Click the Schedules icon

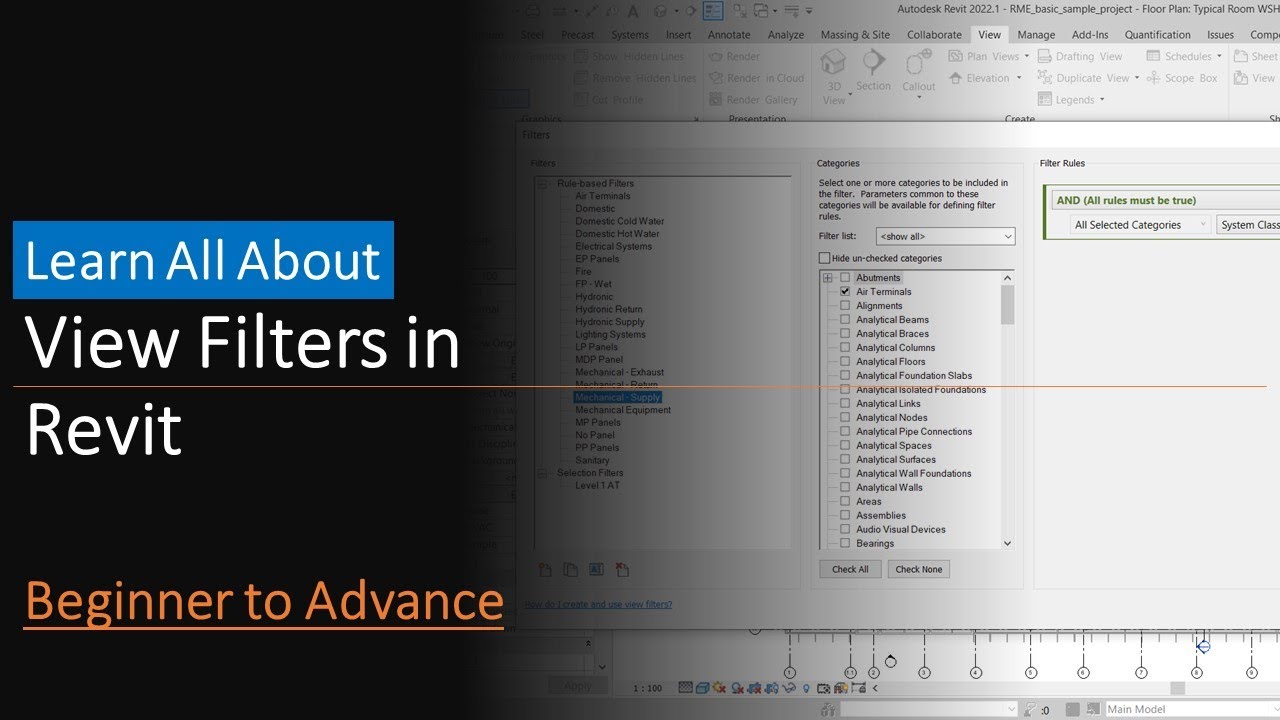[x=1154, y=57]
